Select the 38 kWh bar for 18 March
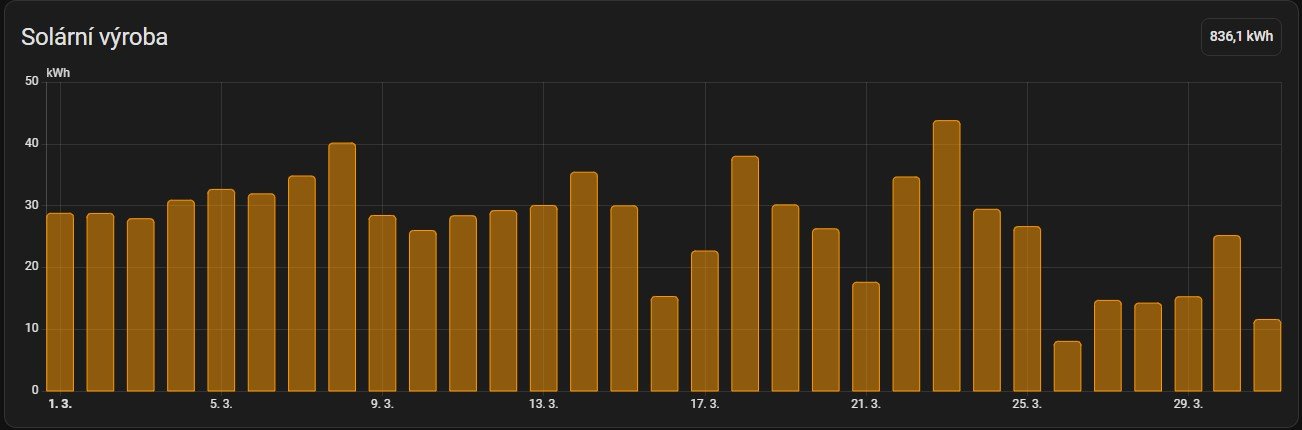This screenshot has width=1302, height=430. pyautogui.click(x=745, y=274)
